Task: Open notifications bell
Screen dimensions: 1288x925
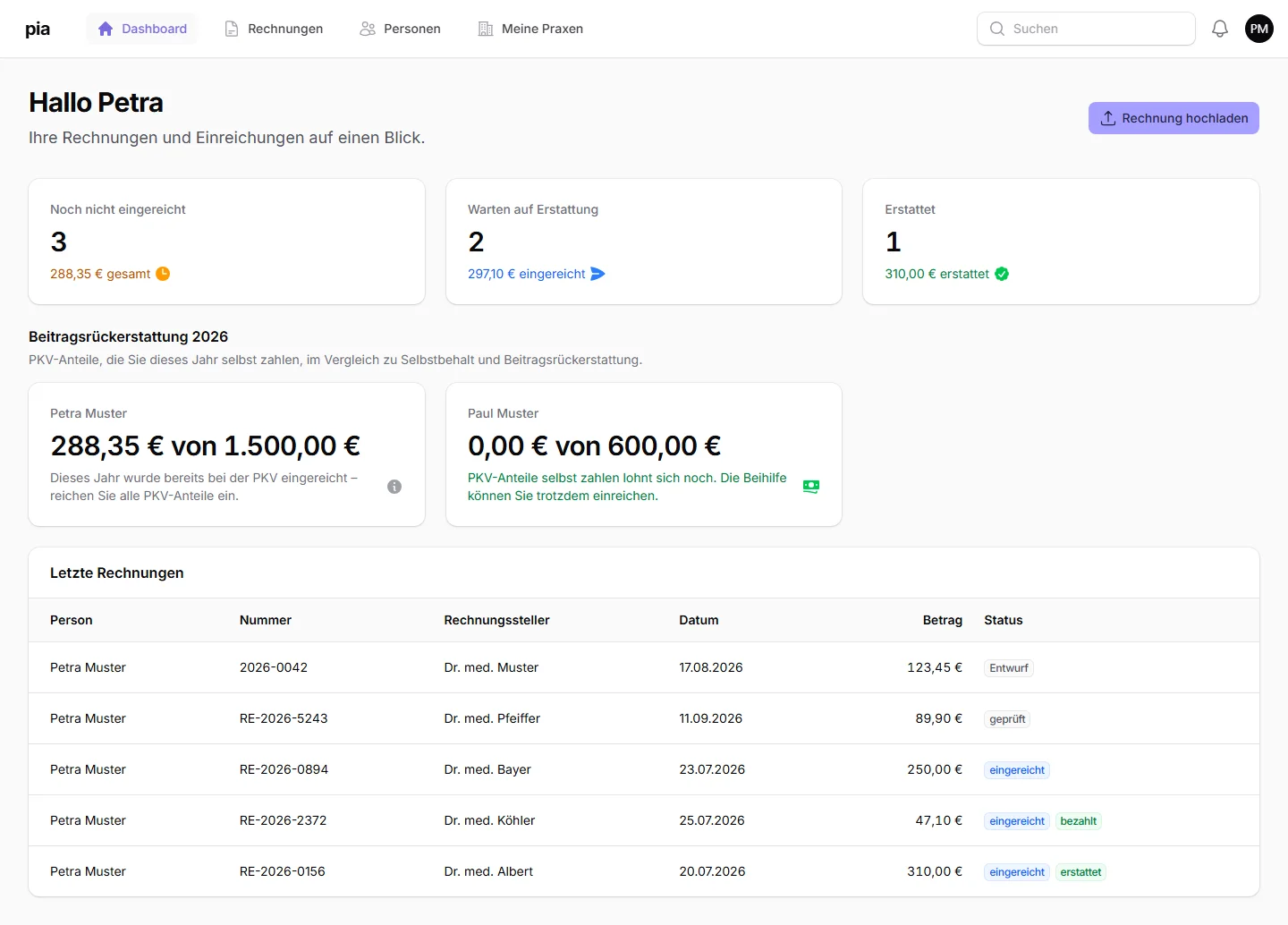Action: tap(1220, 29)
